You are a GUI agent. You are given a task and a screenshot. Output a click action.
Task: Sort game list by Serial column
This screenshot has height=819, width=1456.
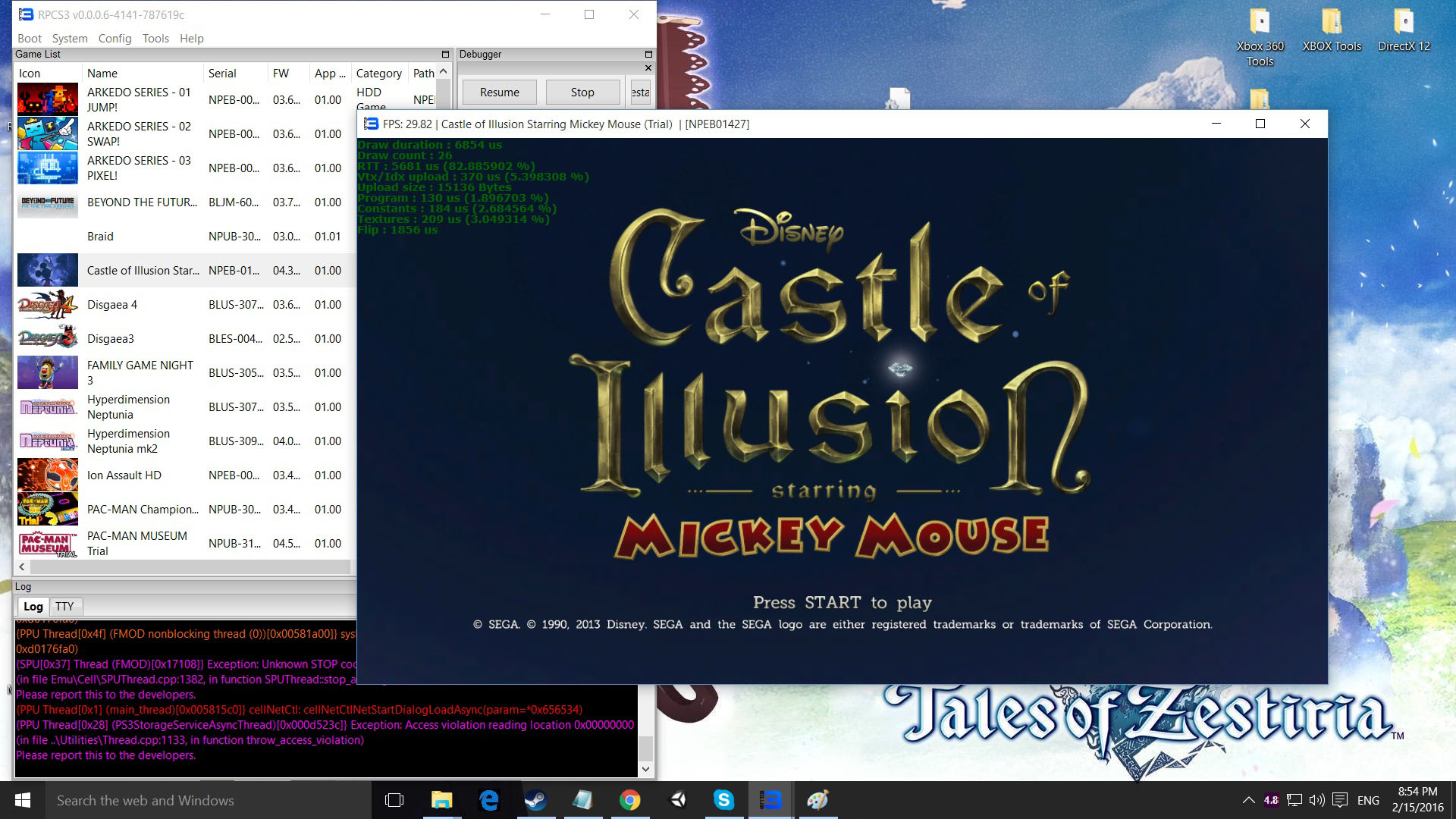pyautogui.click(x=222, y=74)
